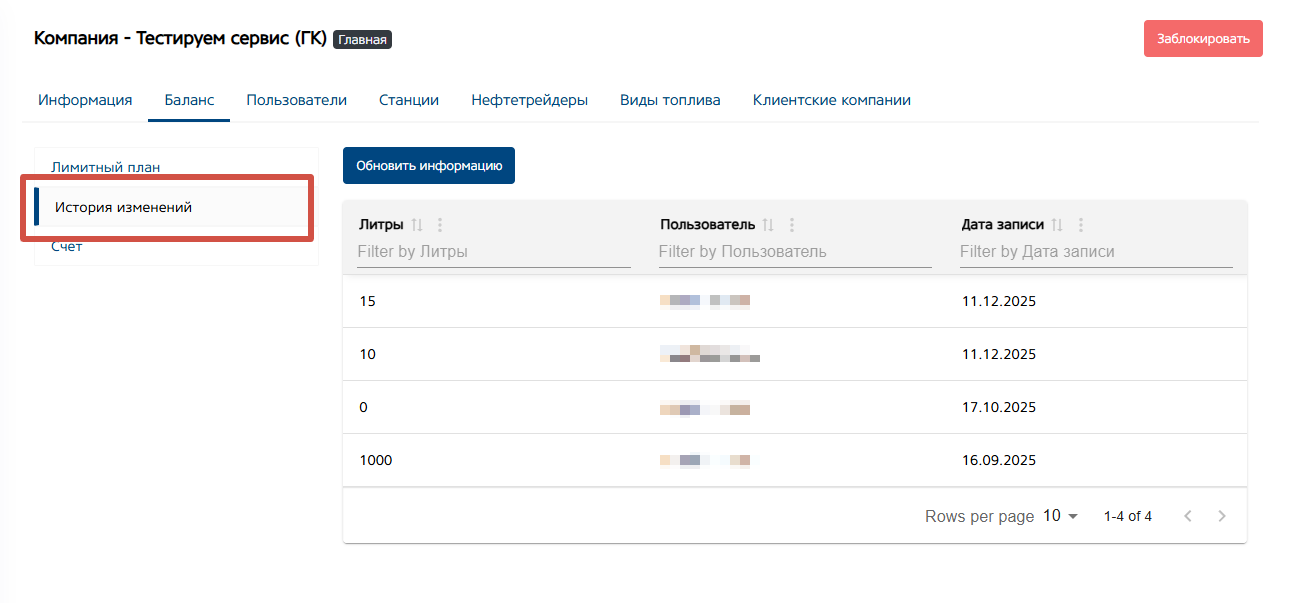
Task: Open the Пользователь column menu
Action: 792,225
